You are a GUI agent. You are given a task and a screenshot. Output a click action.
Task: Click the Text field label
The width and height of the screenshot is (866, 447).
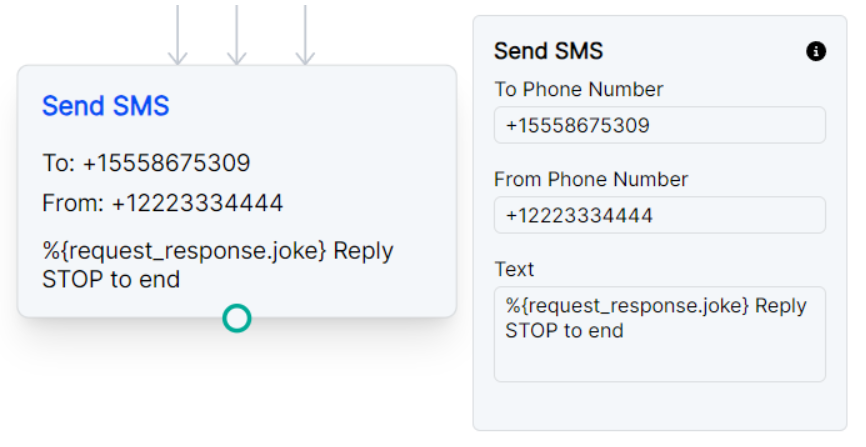[x=514, y=269]
